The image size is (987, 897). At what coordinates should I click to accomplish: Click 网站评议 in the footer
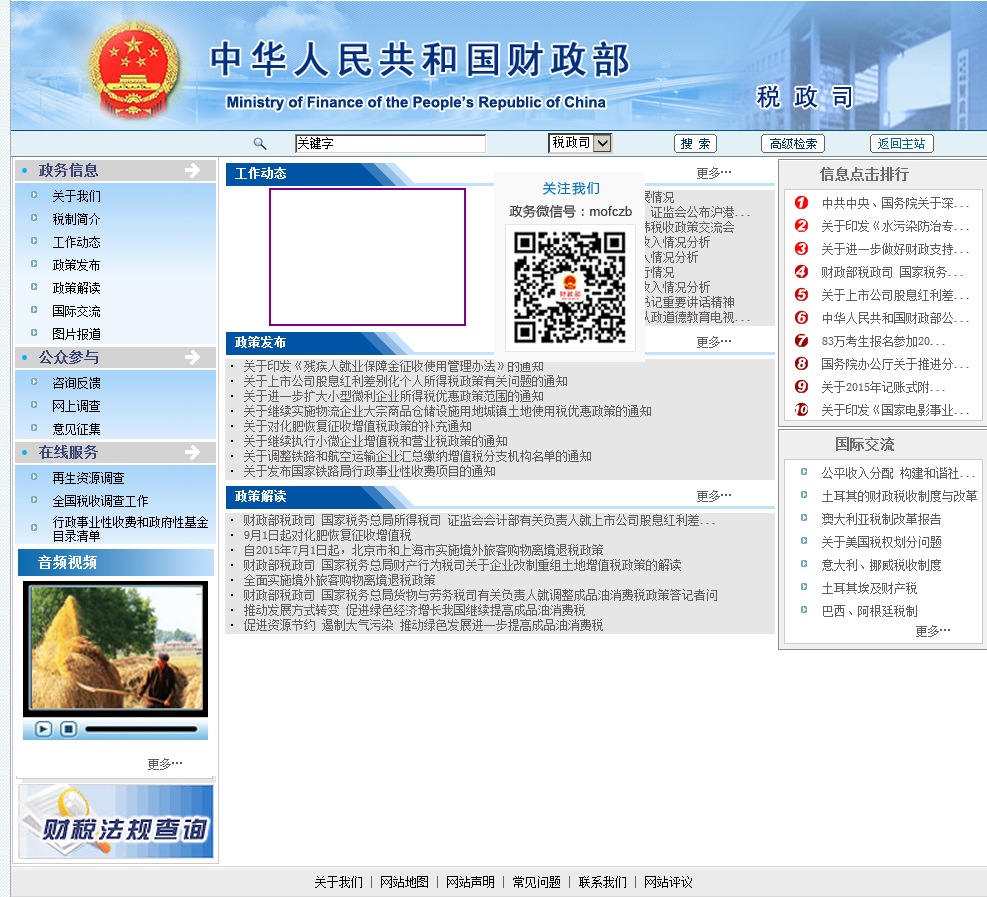(x=668, y=882)
